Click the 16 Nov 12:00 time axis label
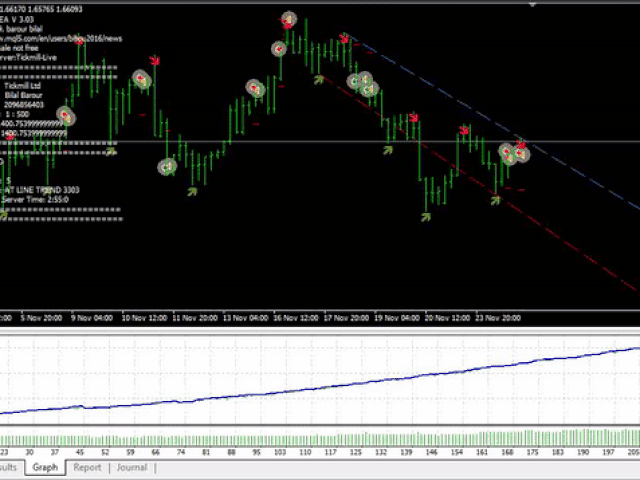640x480 pixels. pos(298,318)
